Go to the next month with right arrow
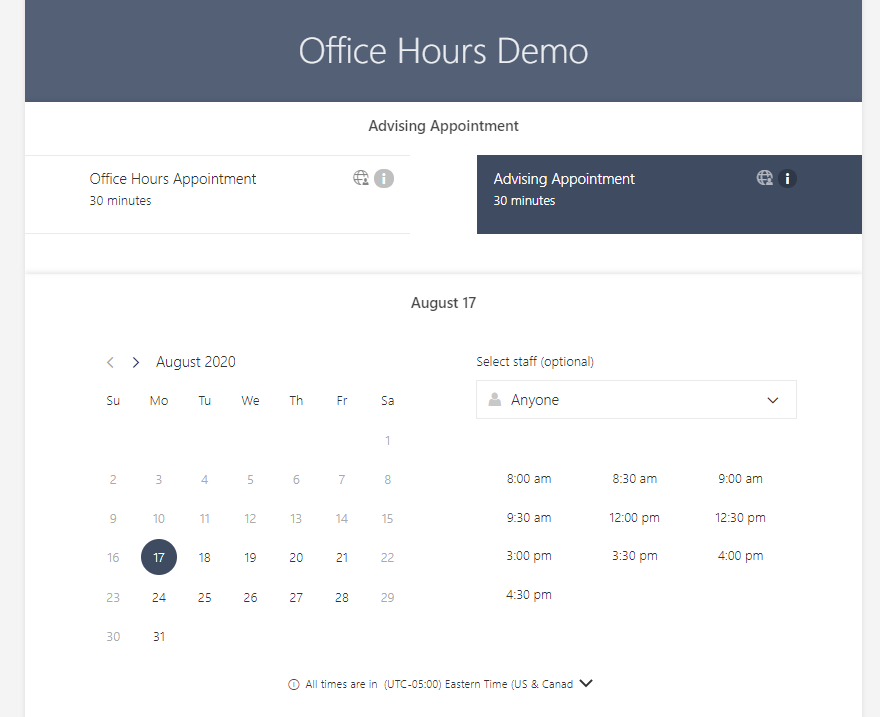 tap(135, 362)
